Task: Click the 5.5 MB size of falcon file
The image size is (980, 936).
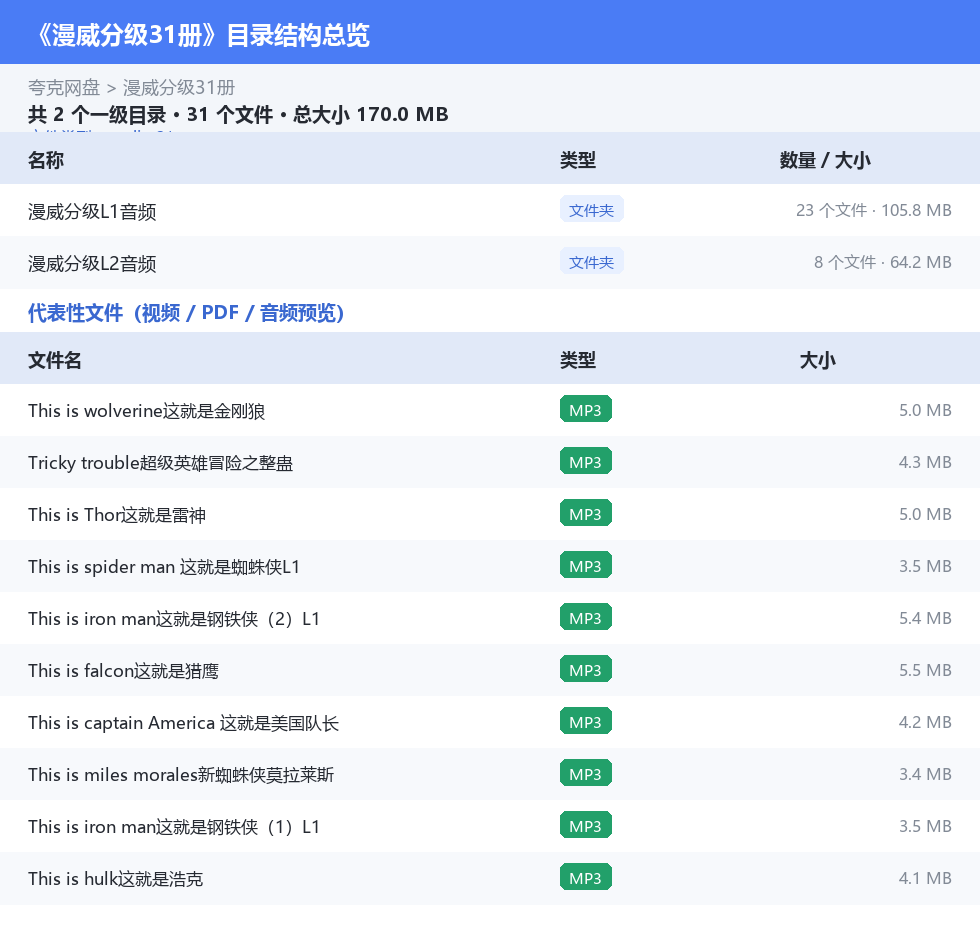Action: click(925, 669)
